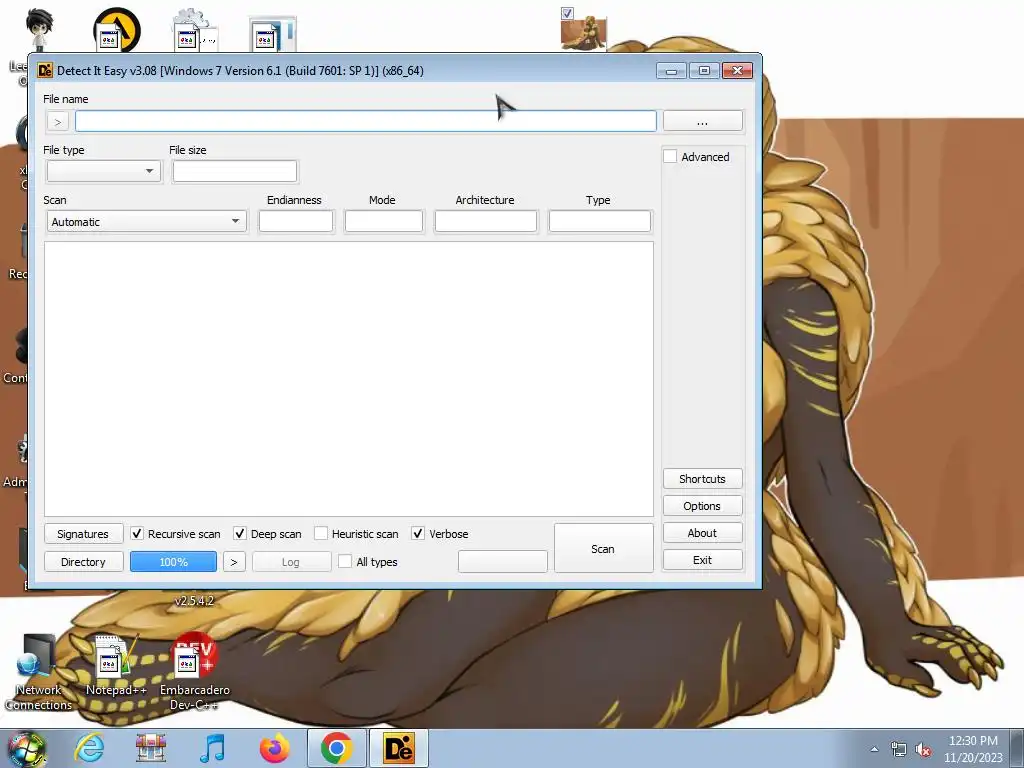Open the music note app on taskbar
Image resolution: width=1024 pixels, height=768 pixels.
pyautogui.click(x=213, y=748)
